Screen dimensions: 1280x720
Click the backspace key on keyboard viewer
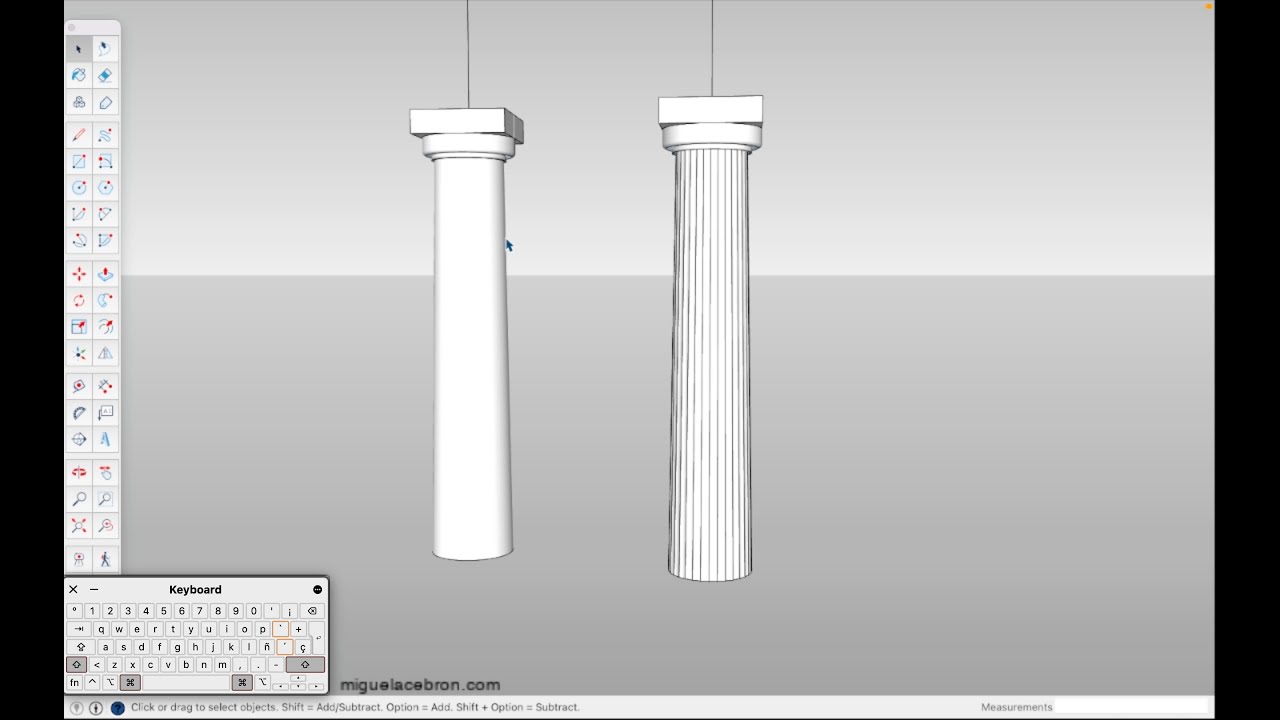pyautogui.click(x=312, y=611)
